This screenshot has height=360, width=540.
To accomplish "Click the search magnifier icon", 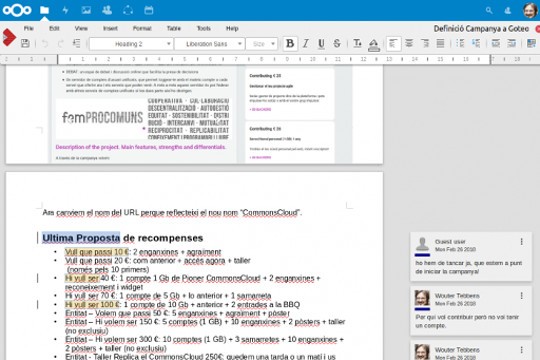I will click(x=489, y=11).
